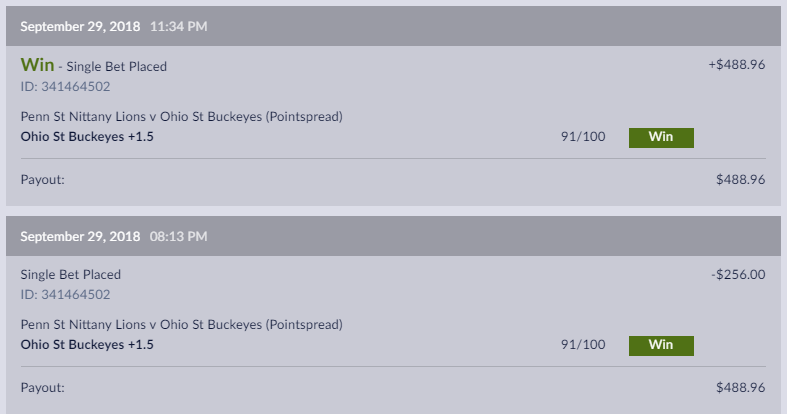Click the Payout label in the 11:34 PM bet
Screen dimensions: 787x414
[42, 180]
